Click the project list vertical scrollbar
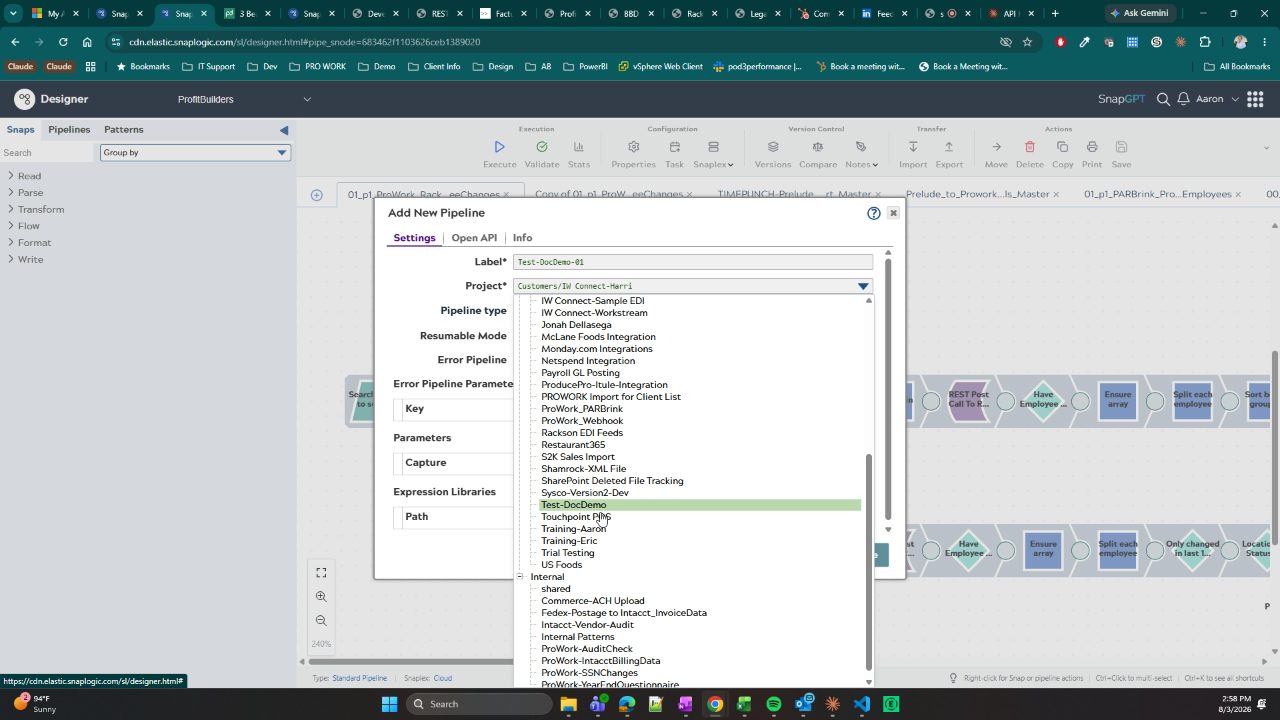This screenshot has width=1280, height=720. (868, 560)
